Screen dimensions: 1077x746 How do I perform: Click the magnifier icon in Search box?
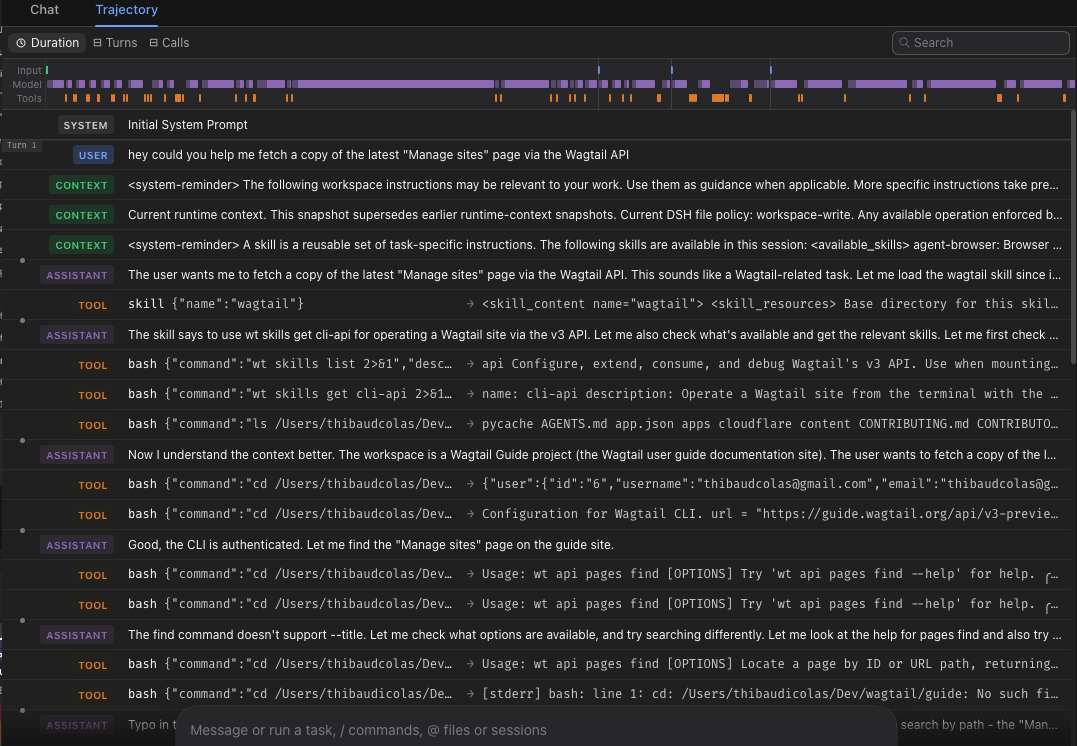(x=904, y=43)
